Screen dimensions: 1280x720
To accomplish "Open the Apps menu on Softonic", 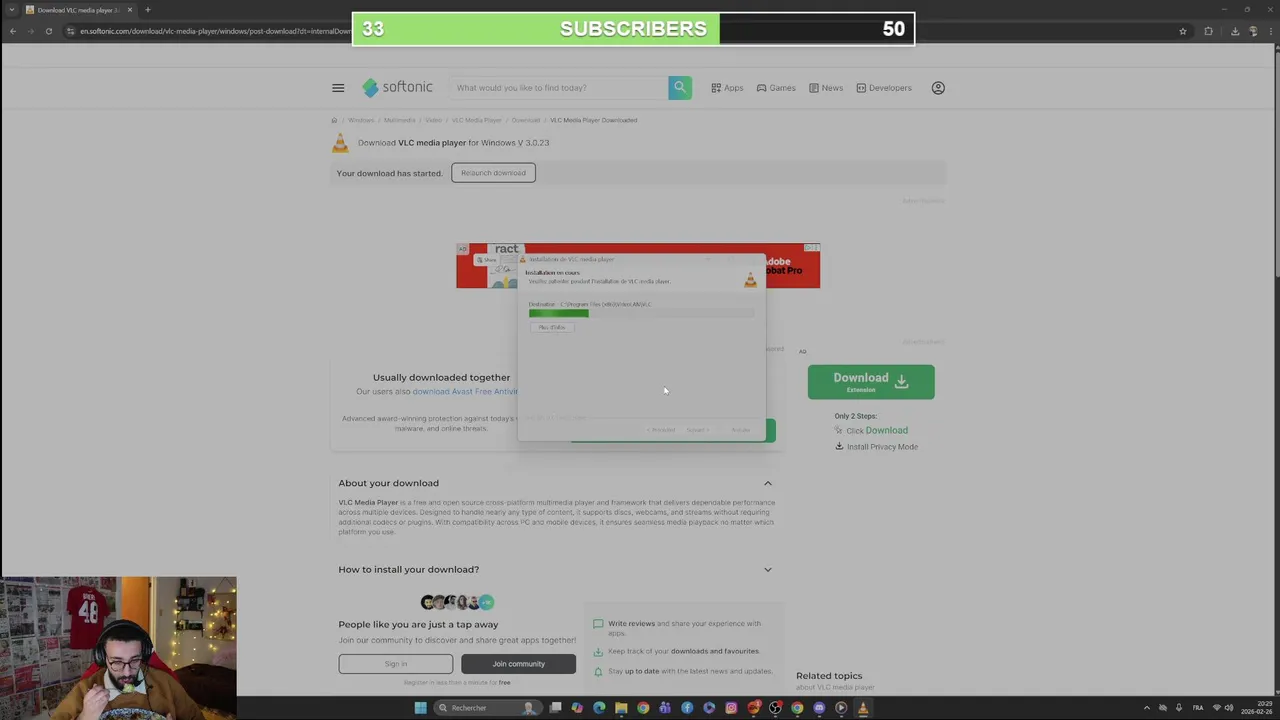I will 727,88.
